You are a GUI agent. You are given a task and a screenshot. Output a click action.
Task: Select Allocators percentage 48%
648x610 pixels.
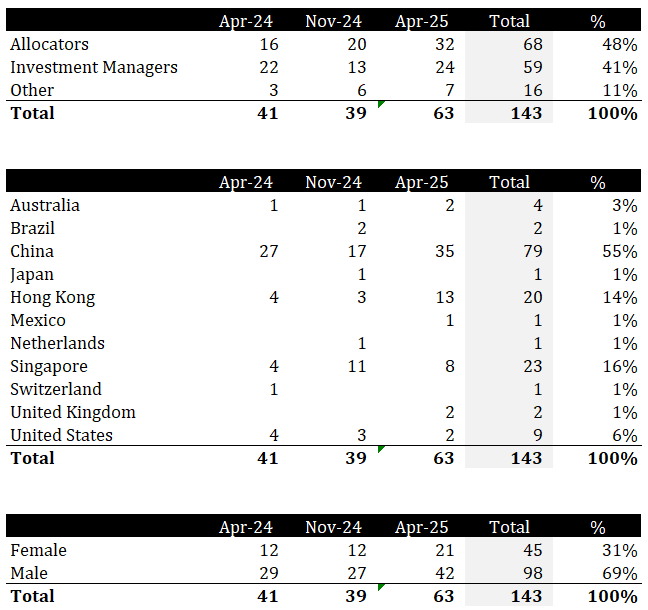(619, 44)
